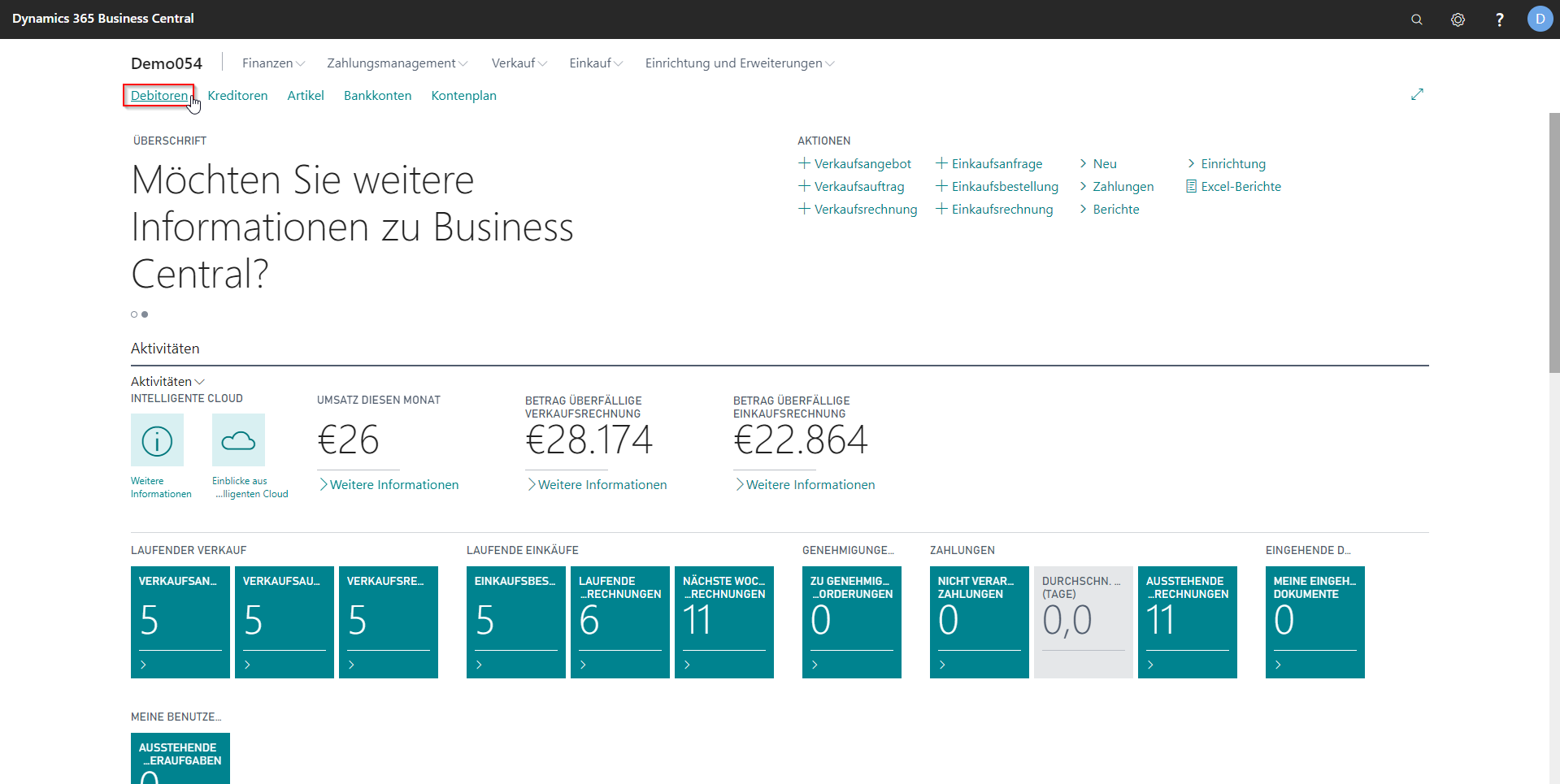Open the Verkaufsrechnungen tile

(389, 622)
